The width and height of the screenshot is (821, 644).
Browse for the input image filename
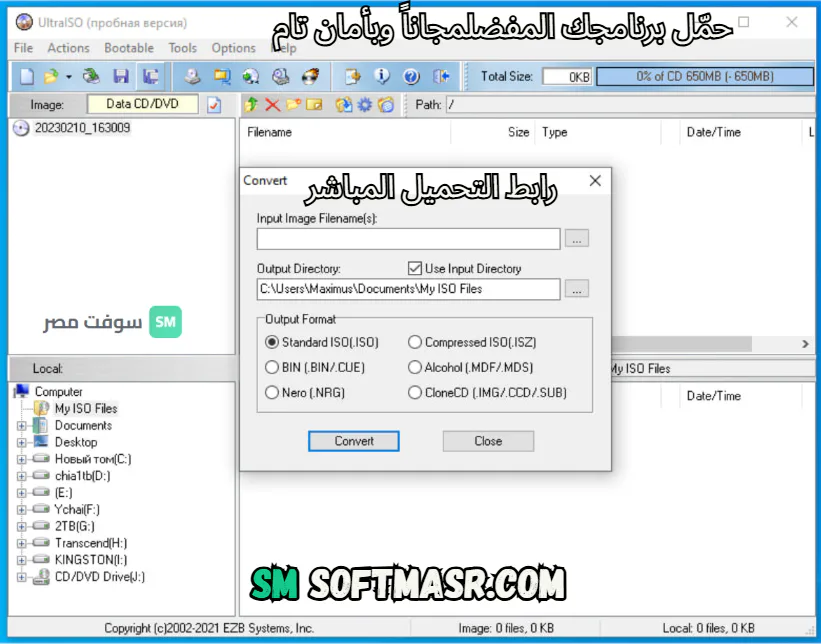tap(576, 239)
